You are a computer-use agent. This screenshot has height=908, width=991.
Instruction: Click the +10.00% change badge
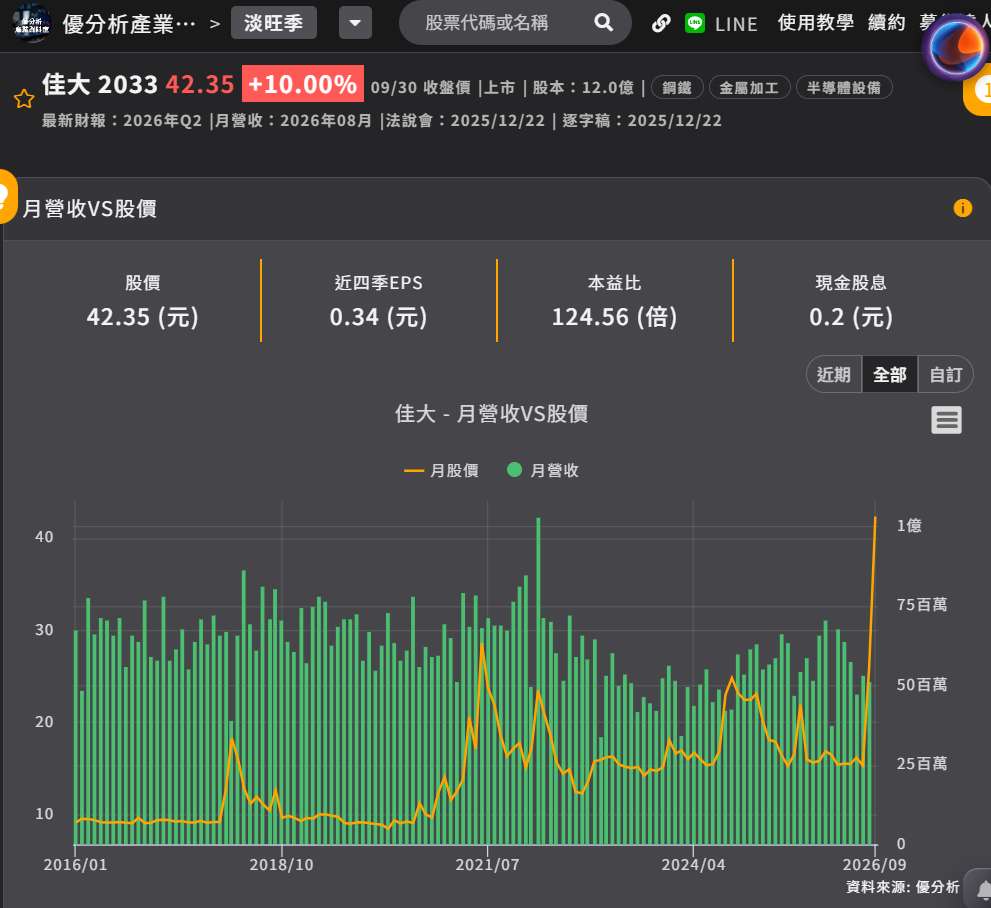point(303,84)
